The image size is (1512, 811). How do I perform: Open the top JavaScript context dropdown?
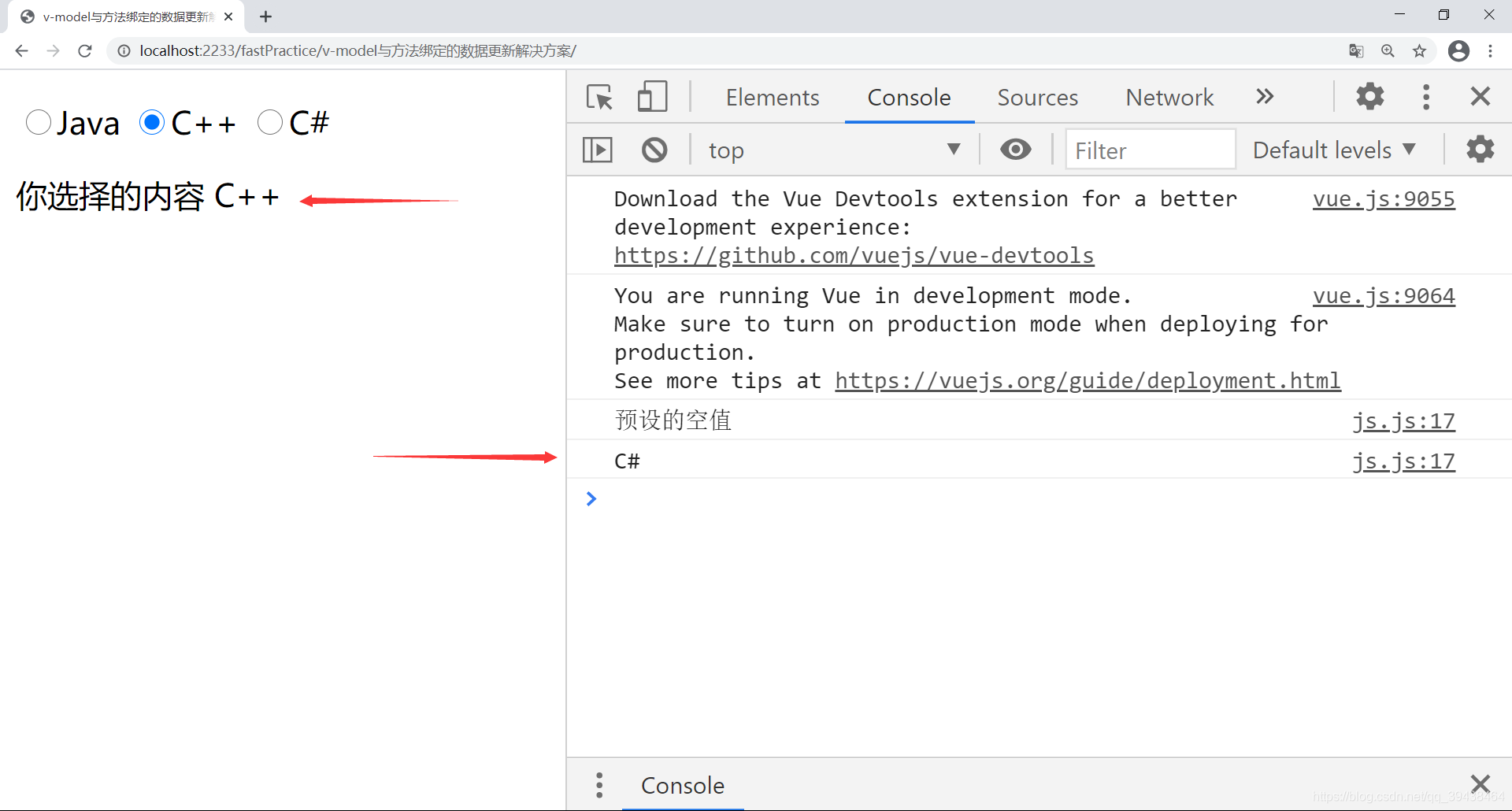[x=835, y=150]
